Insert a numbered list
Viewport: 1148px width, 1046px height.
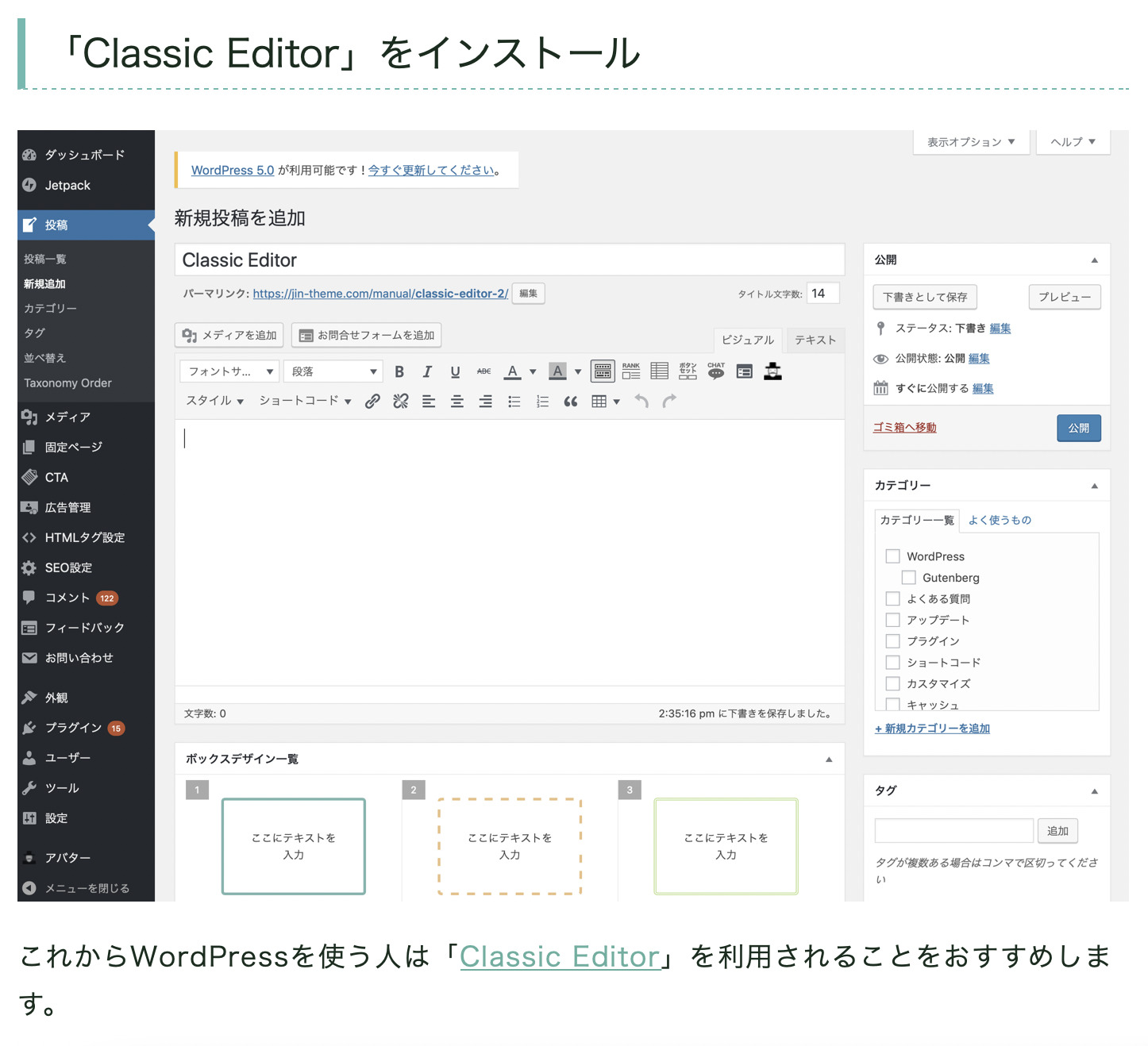point(542,401)
